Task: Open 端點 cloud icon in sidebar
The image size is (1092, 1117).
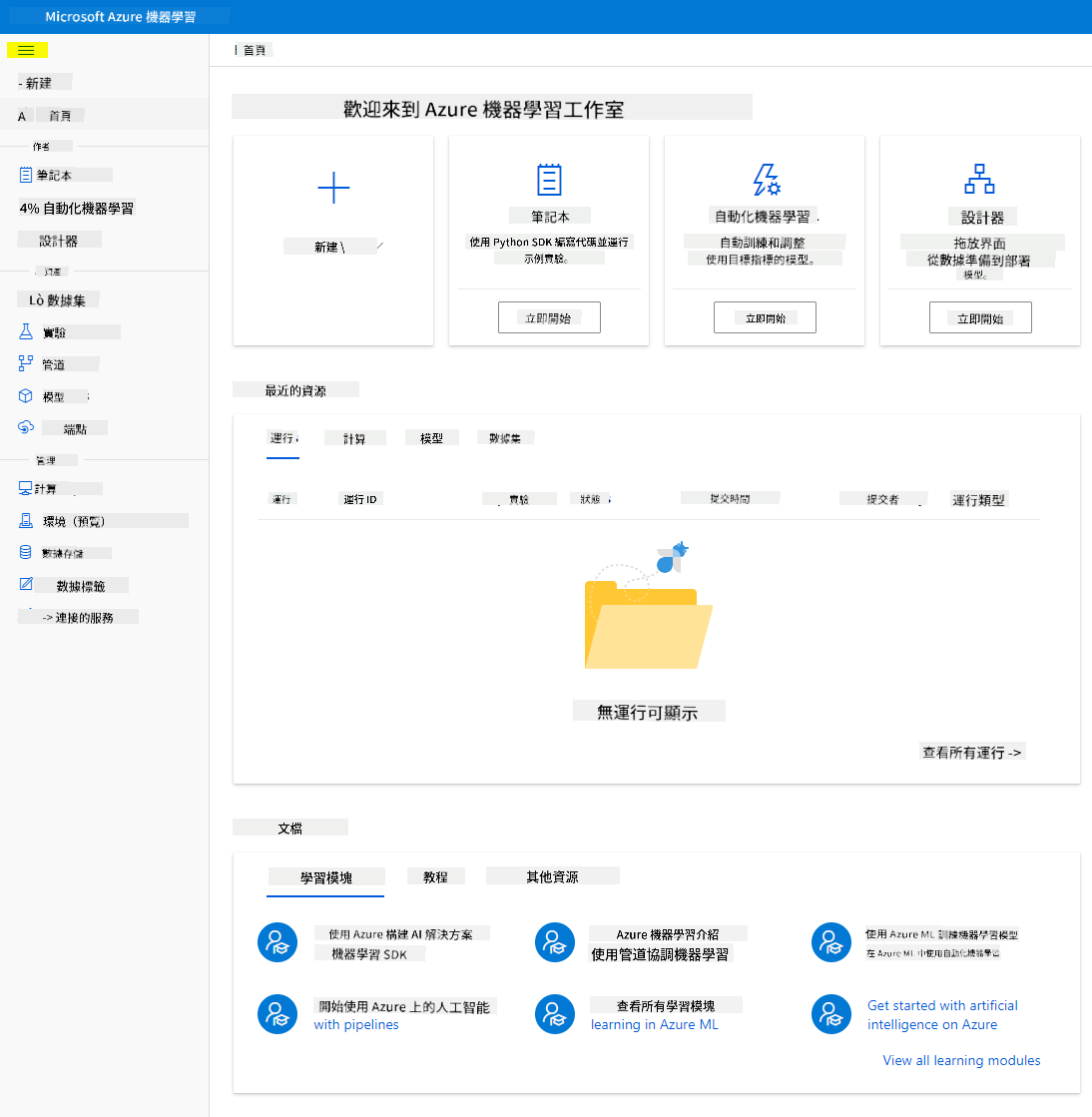Action: click(x=26, y=428)
